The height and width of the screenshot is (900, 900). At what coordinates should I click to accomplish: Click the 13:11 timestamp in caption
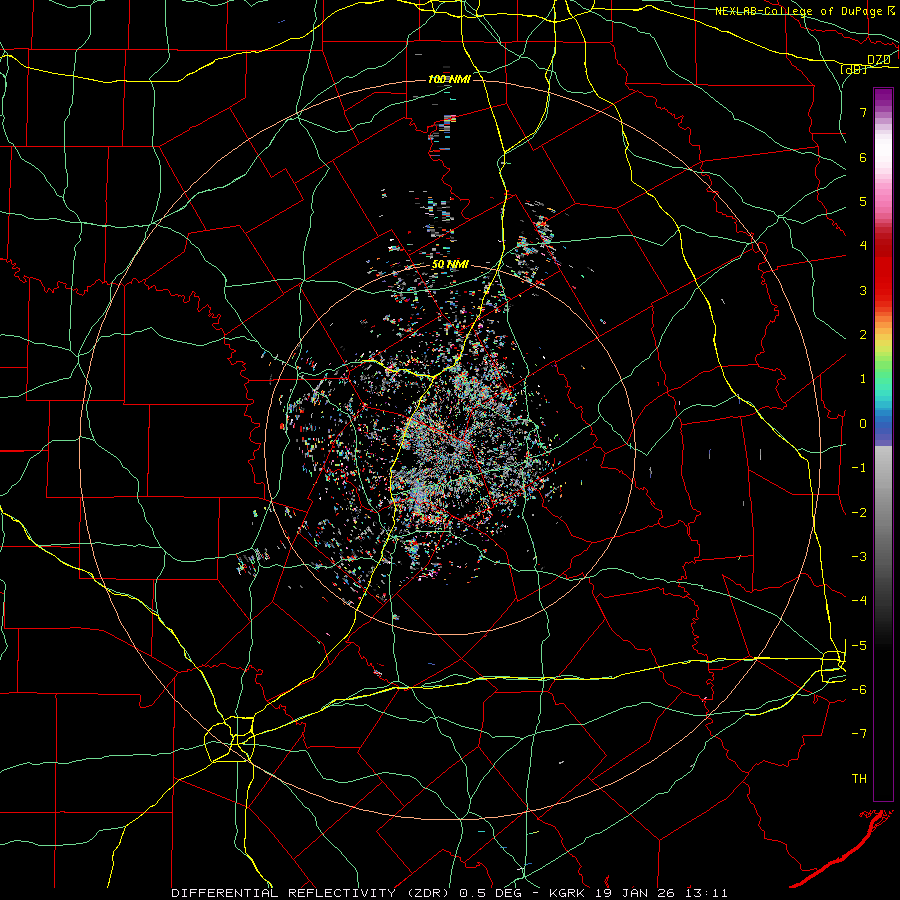(709, 893)
